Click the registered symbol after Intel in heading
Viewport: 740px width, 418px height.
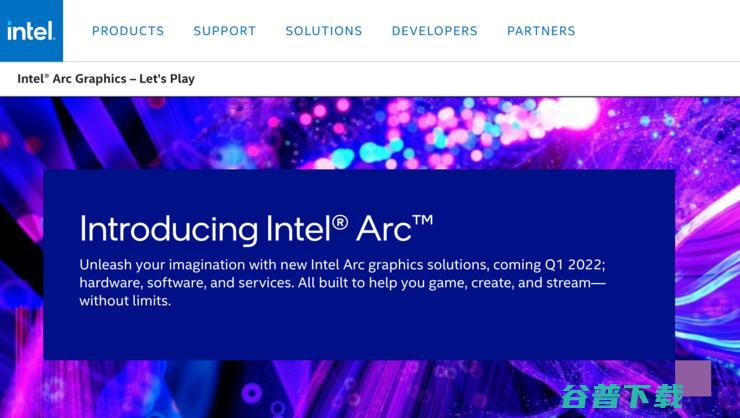[340, 222]
